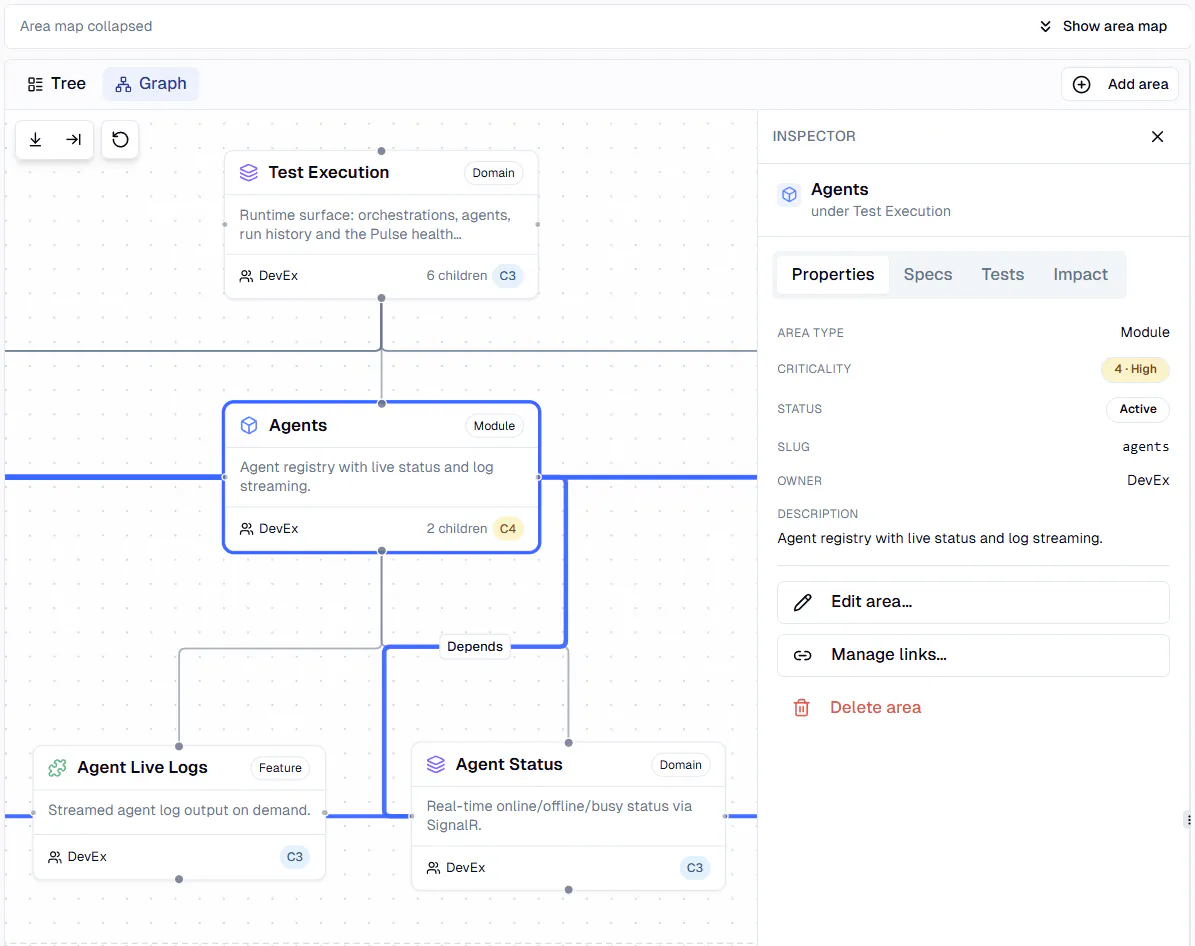The width and height of the screenshot is (1195, 946).
Task: Click the chain link icon of Manage links
Action: [x=803, y=656]
